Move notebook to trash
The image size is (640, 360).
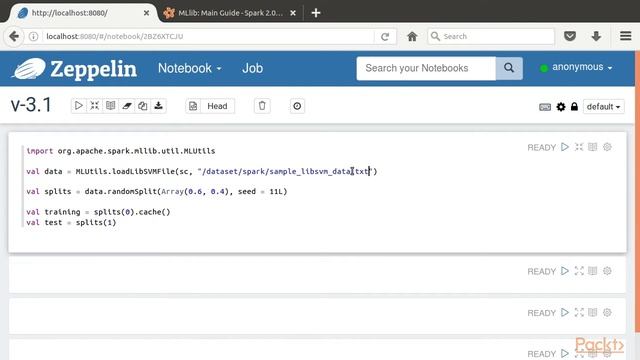point(262,106)
